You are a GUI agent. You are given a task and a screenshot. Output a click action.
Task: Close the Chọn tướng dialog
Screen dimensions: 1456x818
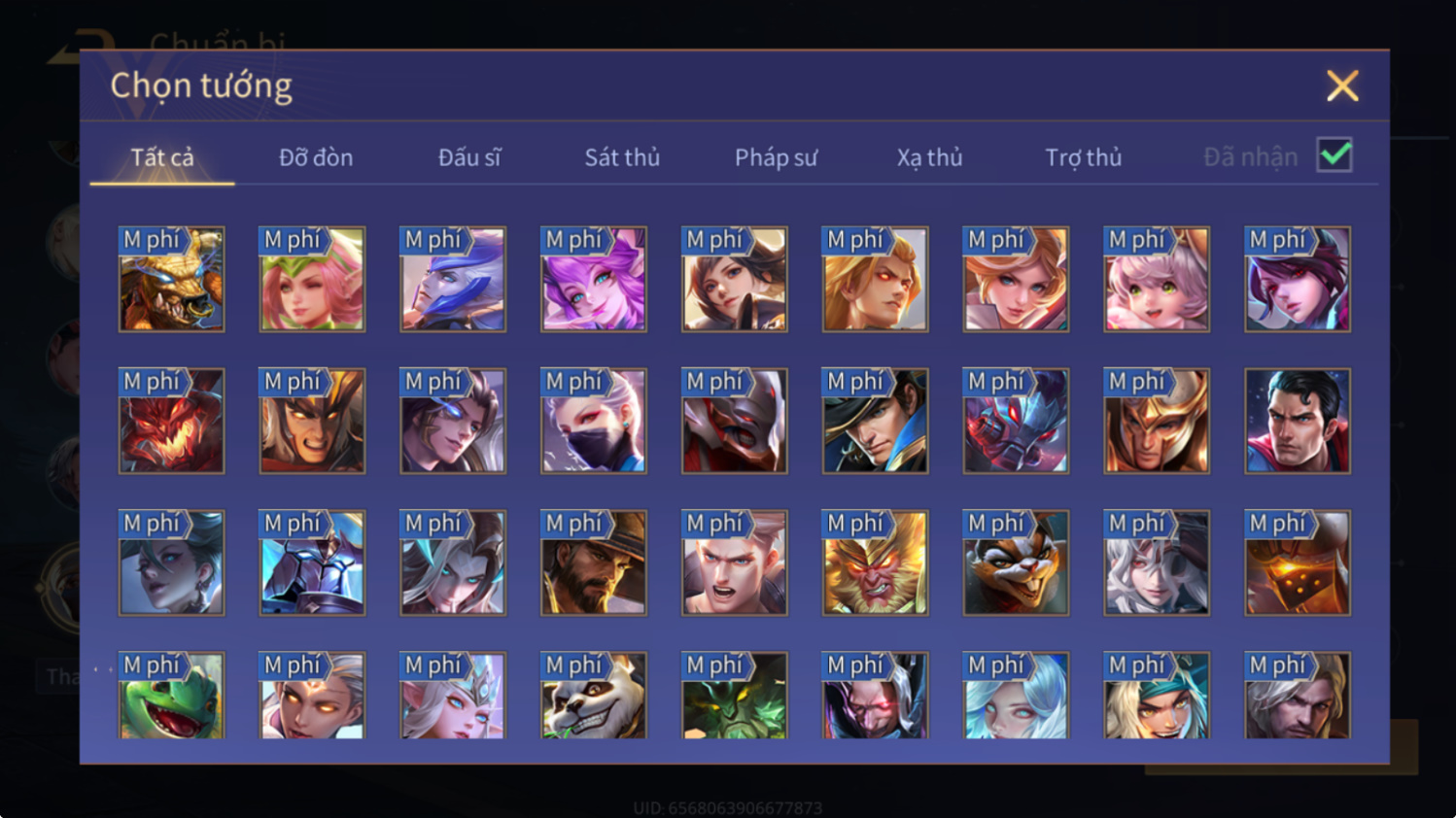pyautogui.click(x=1342, y=86)
